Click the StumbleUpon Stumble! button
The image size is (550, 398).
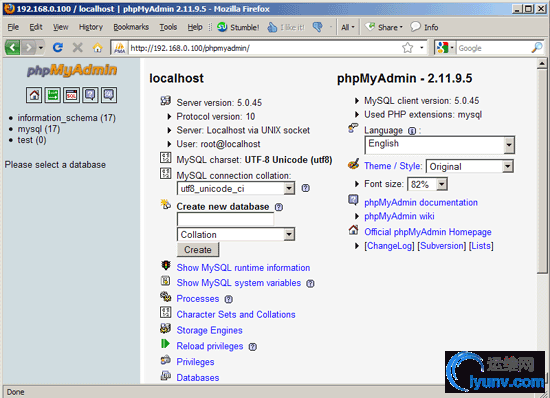point(238,27)
